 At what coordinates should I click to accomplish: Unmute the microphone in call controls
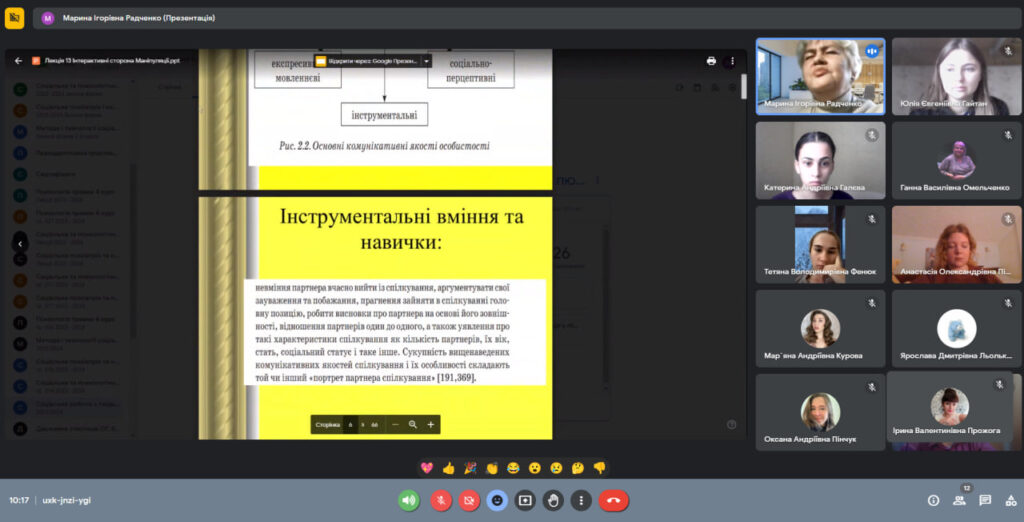pos(440,500)
